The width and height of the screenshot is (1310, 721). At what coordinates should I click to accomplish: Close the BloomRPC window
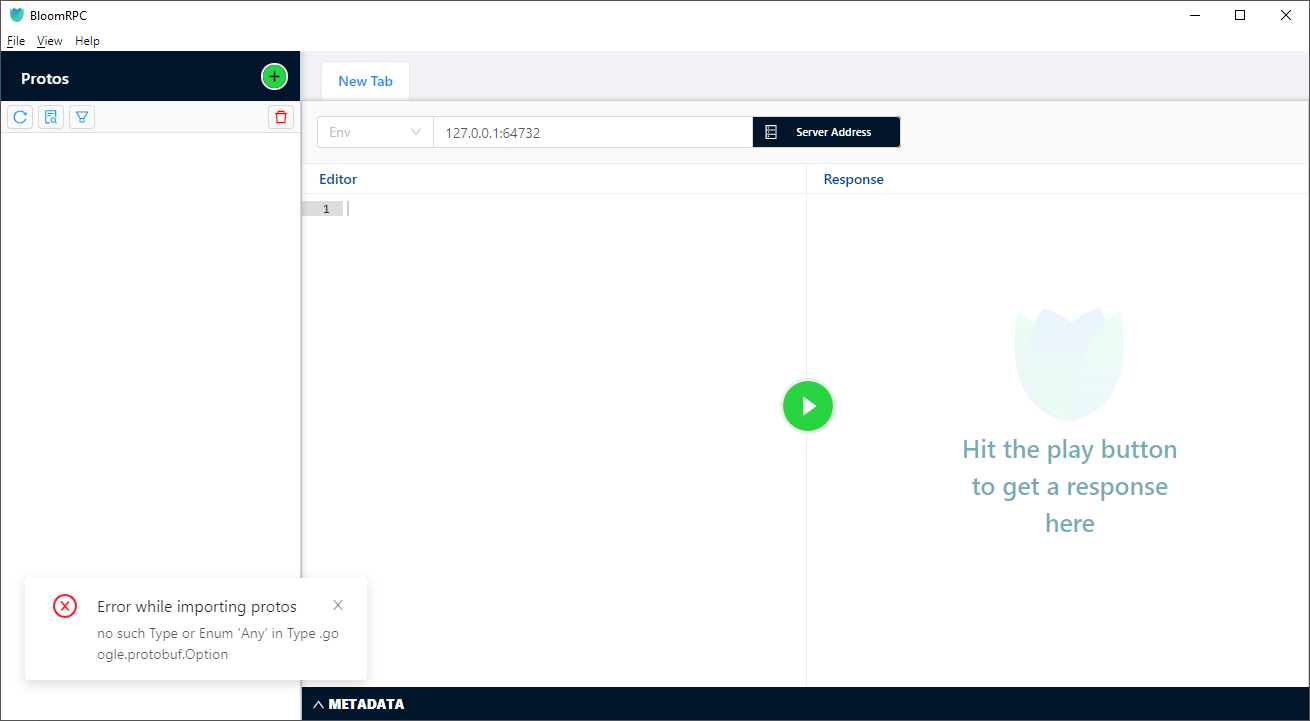tap(1286, 15)
